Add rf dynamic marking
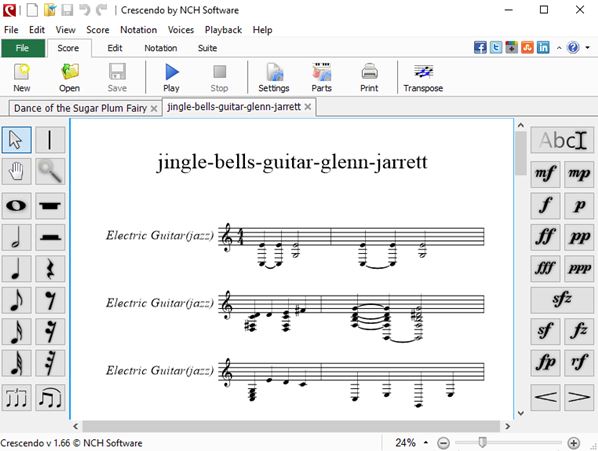 [x=579, y=363]
